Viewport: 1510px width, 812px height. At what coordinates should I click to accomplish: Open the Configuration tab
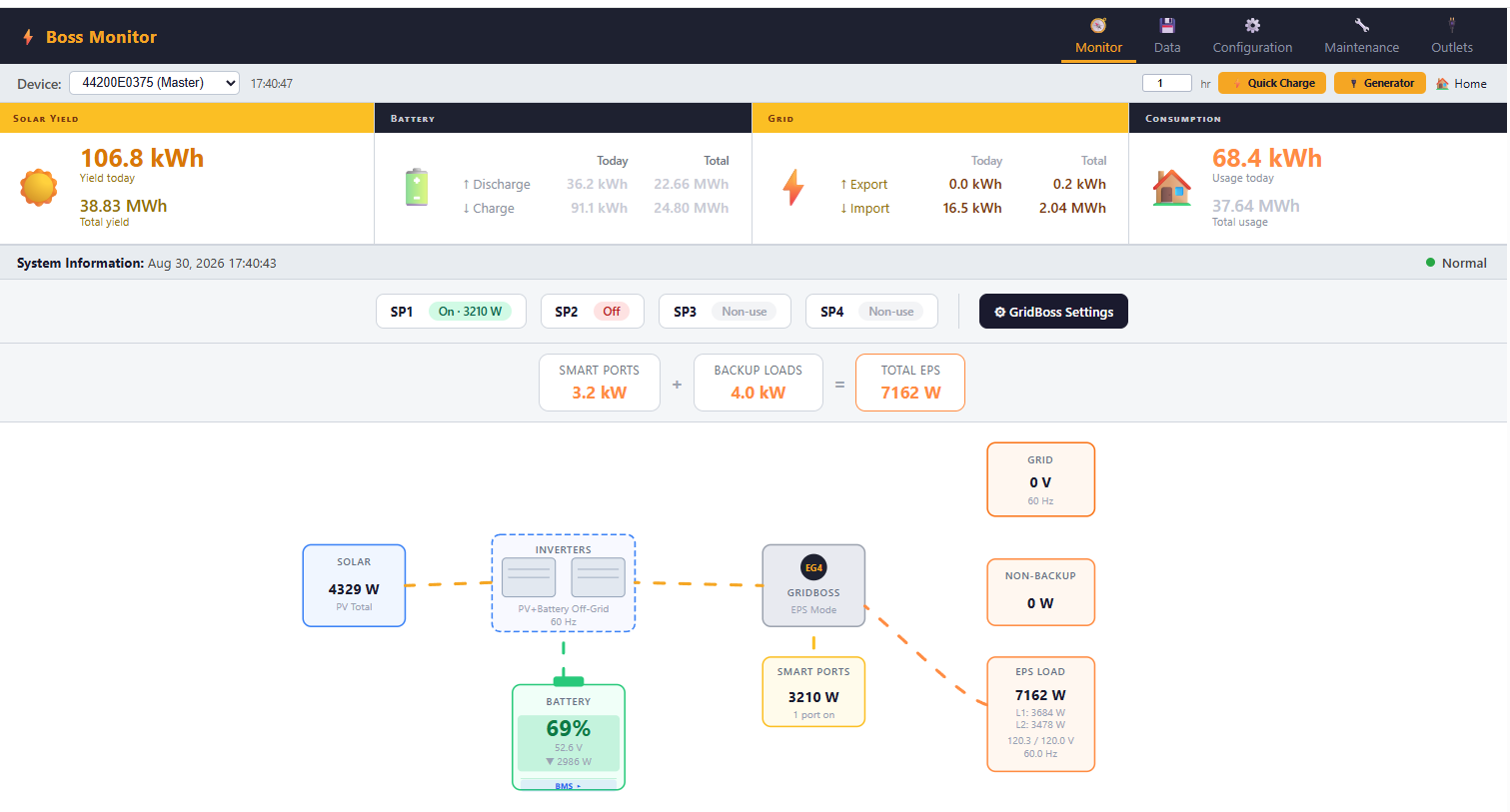pyautogui.click(x=1252, y=36)
